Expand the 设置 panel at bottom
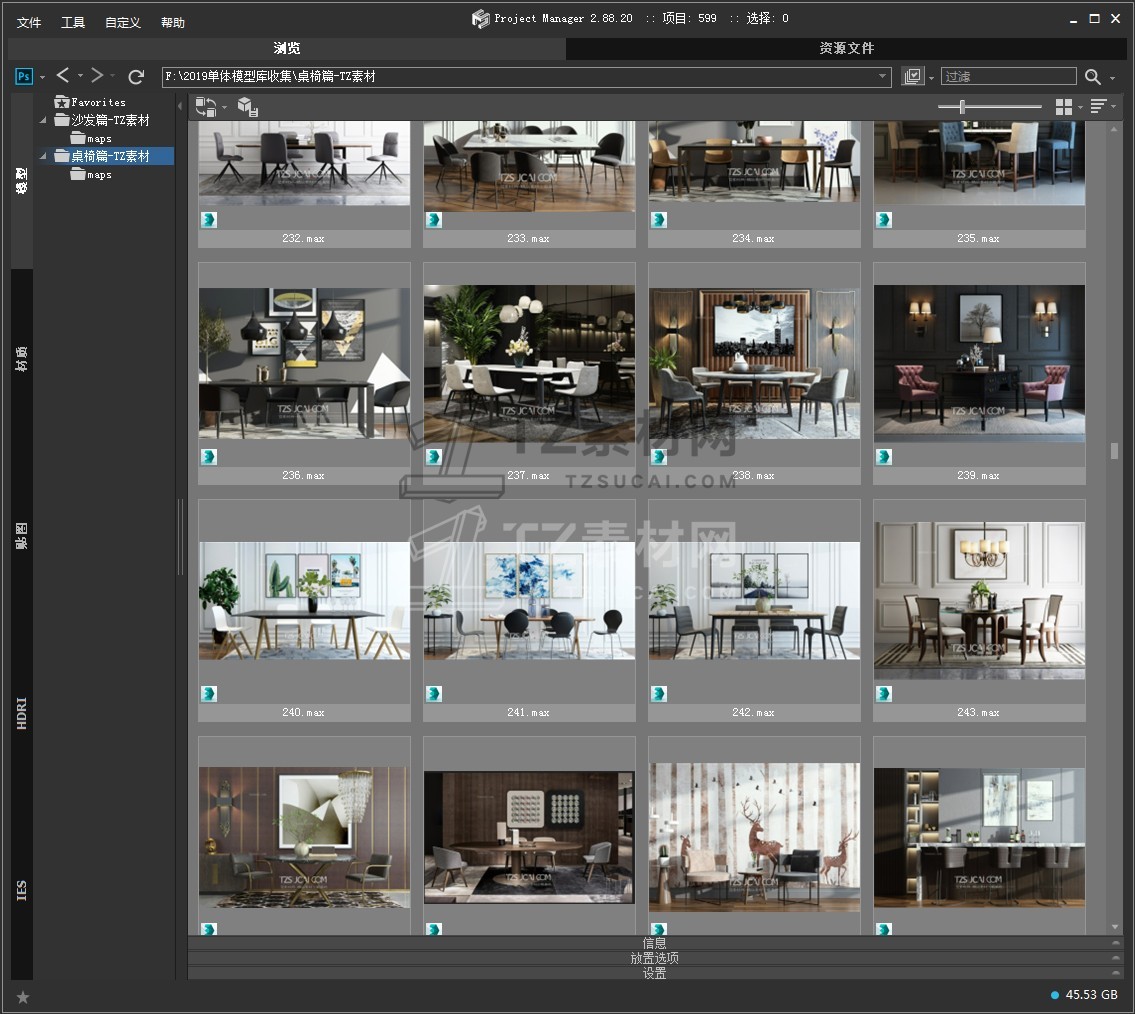Image resolution: width=1135 pixels, height=1014 pixels. pyautogui.click(x=654, y=973)
